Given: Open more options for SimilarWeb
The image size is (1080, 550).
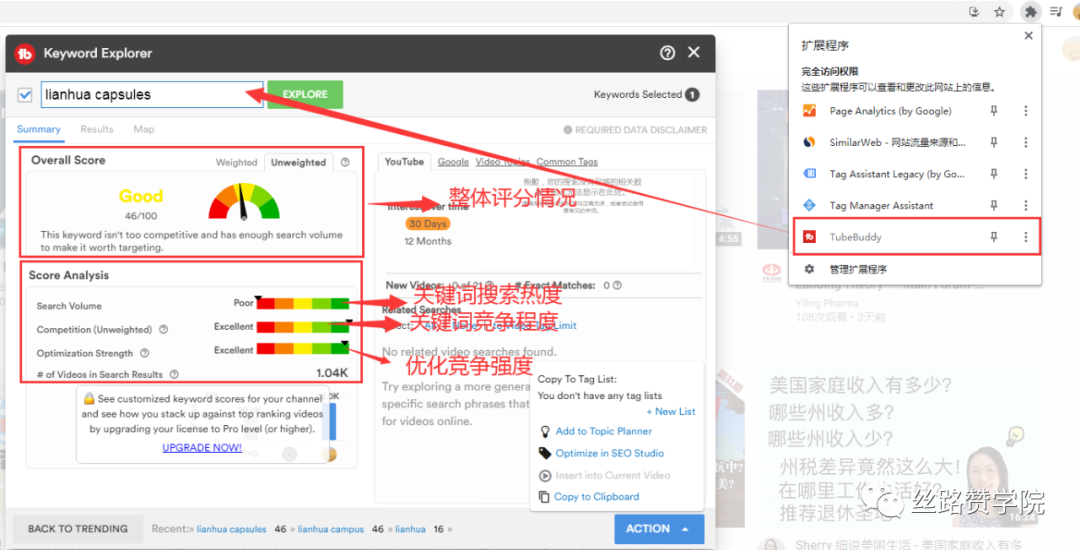Looking at the screenshot, I should (1026, 142).
